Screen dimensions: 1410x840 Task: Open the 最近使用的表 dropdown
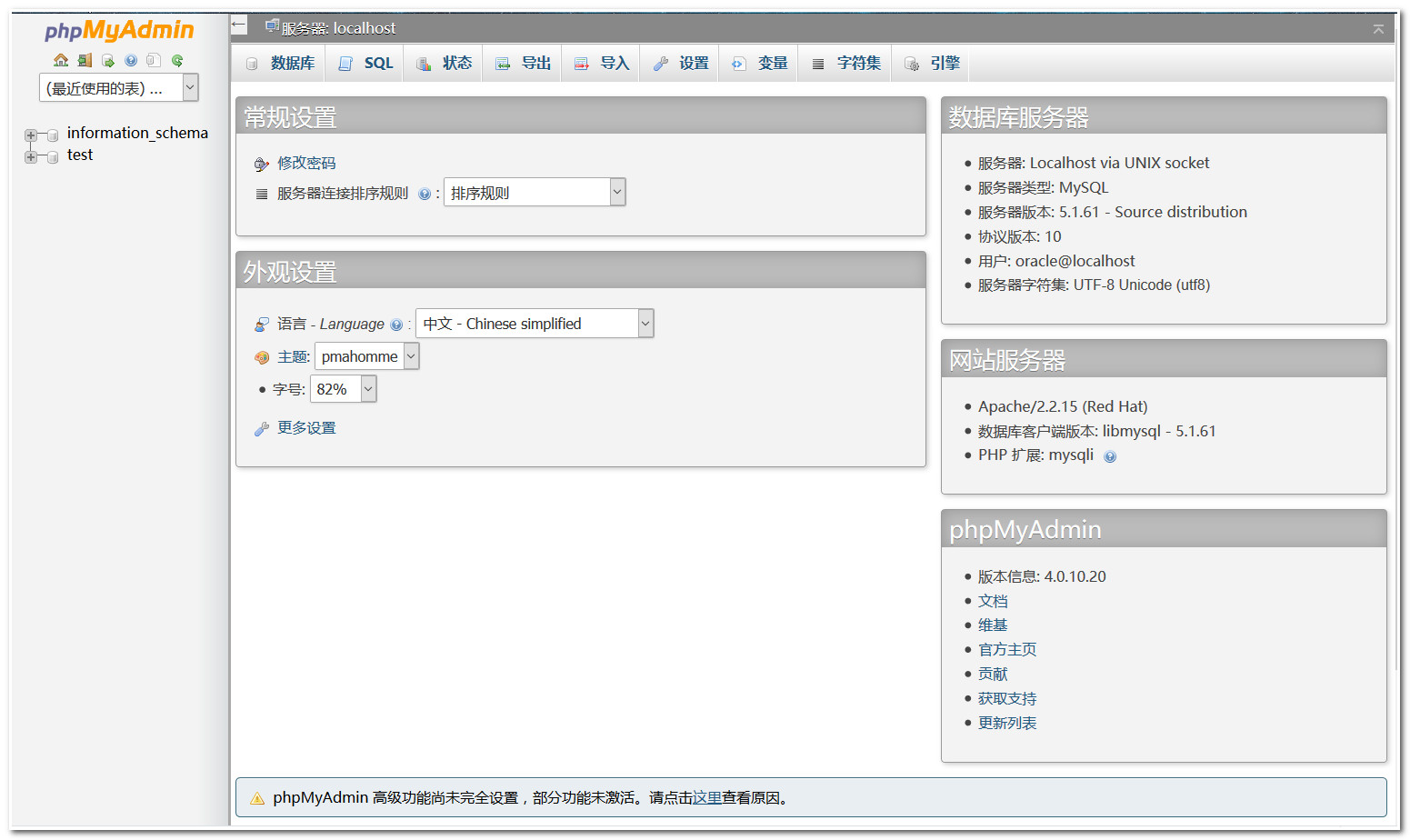pyautogui.click(x=119, y=87)
